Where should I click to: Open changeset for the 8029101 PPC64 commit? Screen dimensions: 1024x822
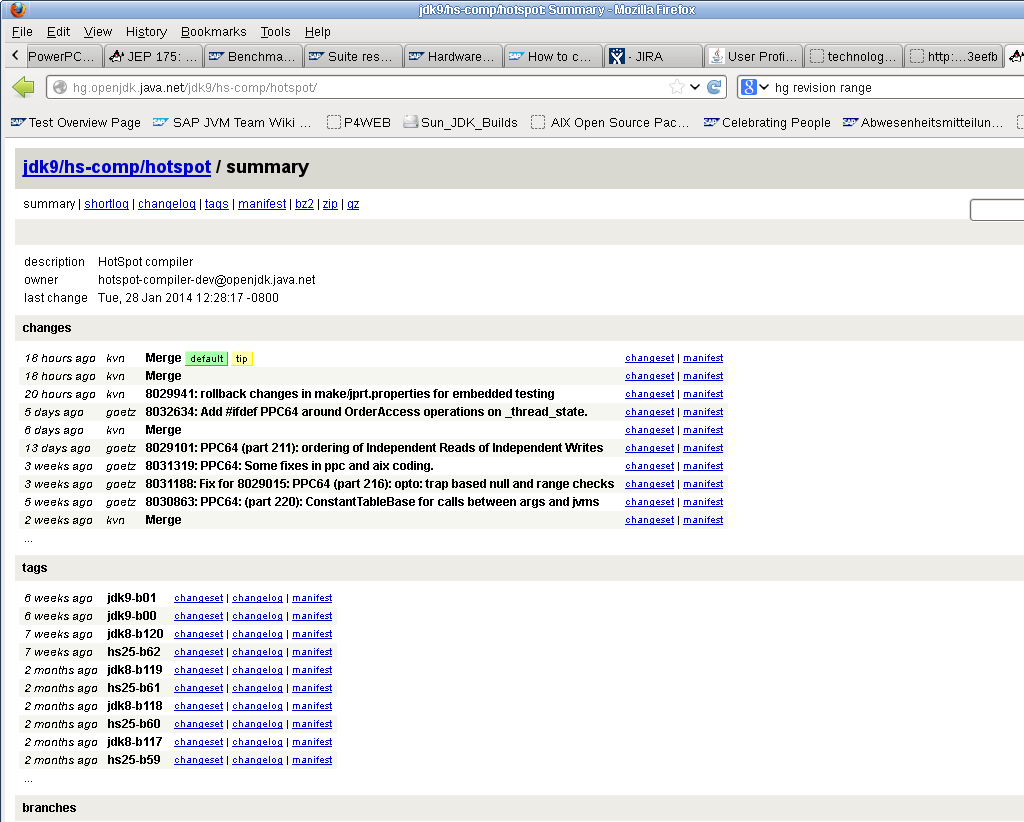(x=649, y=448)
